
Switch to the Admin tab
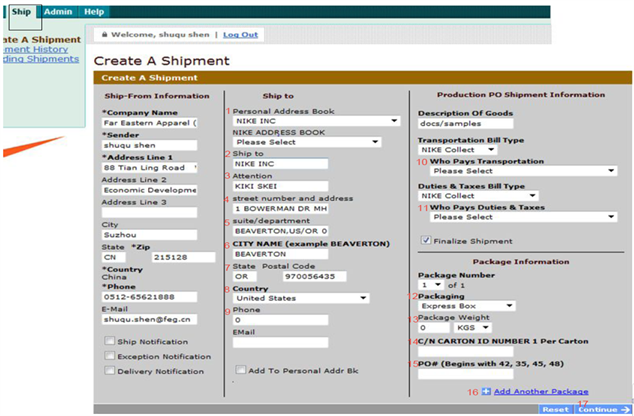[58, 11]
